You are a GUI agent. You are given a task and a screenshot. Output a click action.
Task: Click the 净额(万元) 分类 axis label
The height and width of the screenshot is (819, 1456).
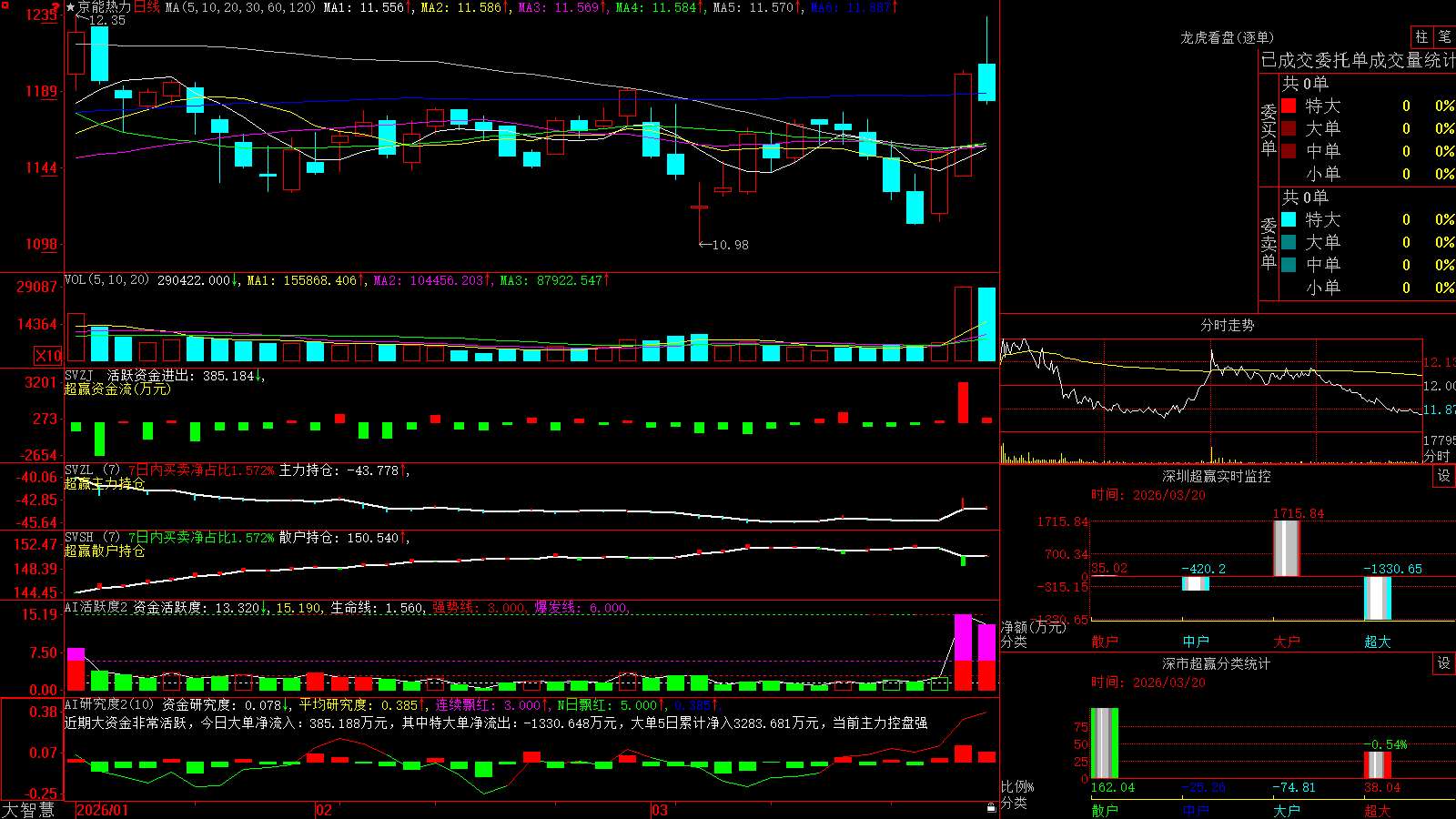click(x=1033, y=634)
